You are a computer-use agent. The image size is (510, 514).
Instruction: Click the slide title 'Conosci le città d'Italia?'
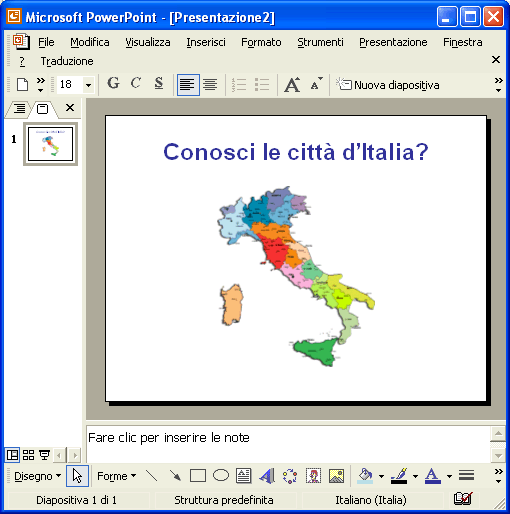click(296, 152)
